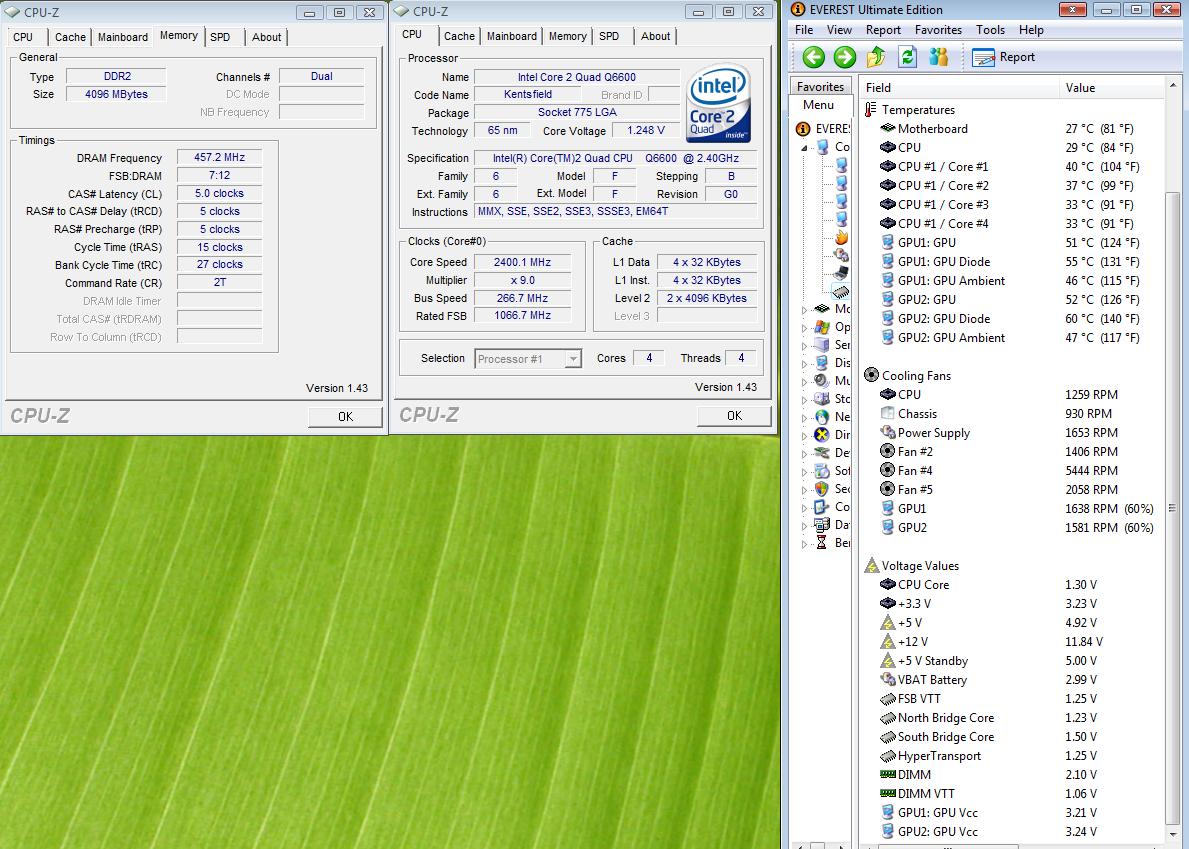This screenshot has width=1189, height=849.
Task: Open the Help menu in EVEREST
Action: [x=1031, y=30]
